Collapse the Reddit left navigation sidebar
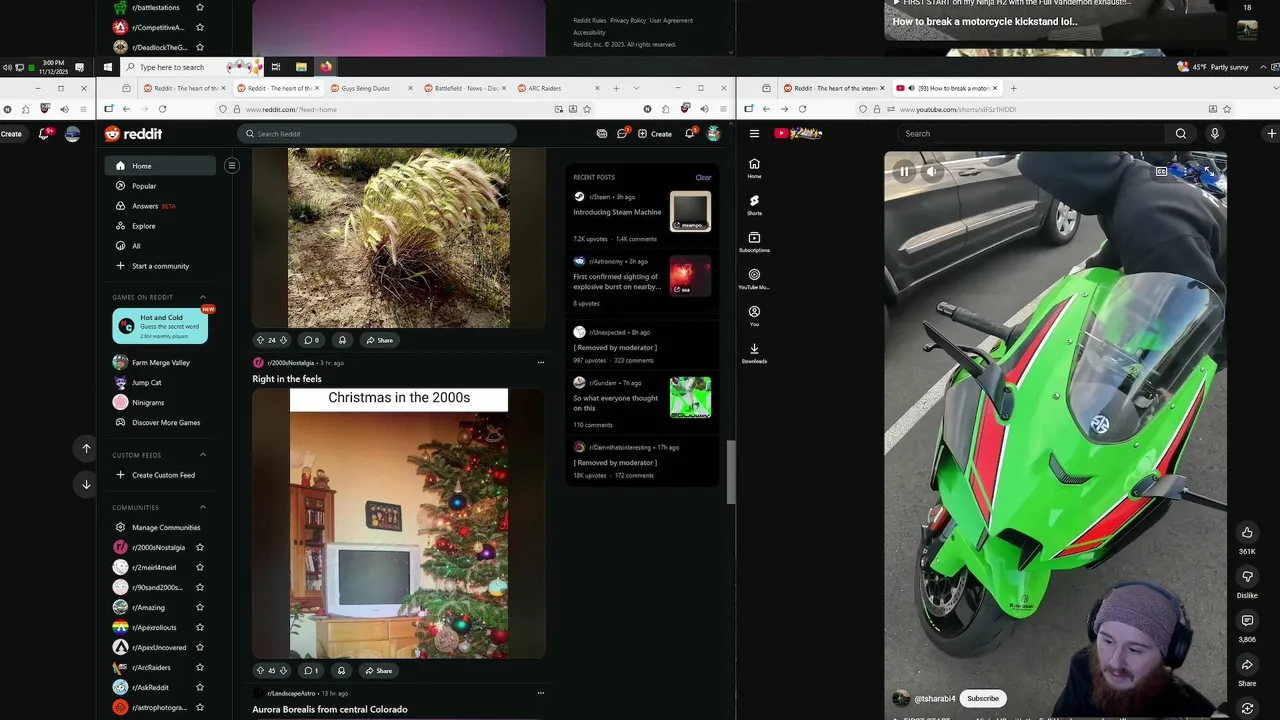Viewport: 1280px width, 720px height. click(x=231, y=165)
